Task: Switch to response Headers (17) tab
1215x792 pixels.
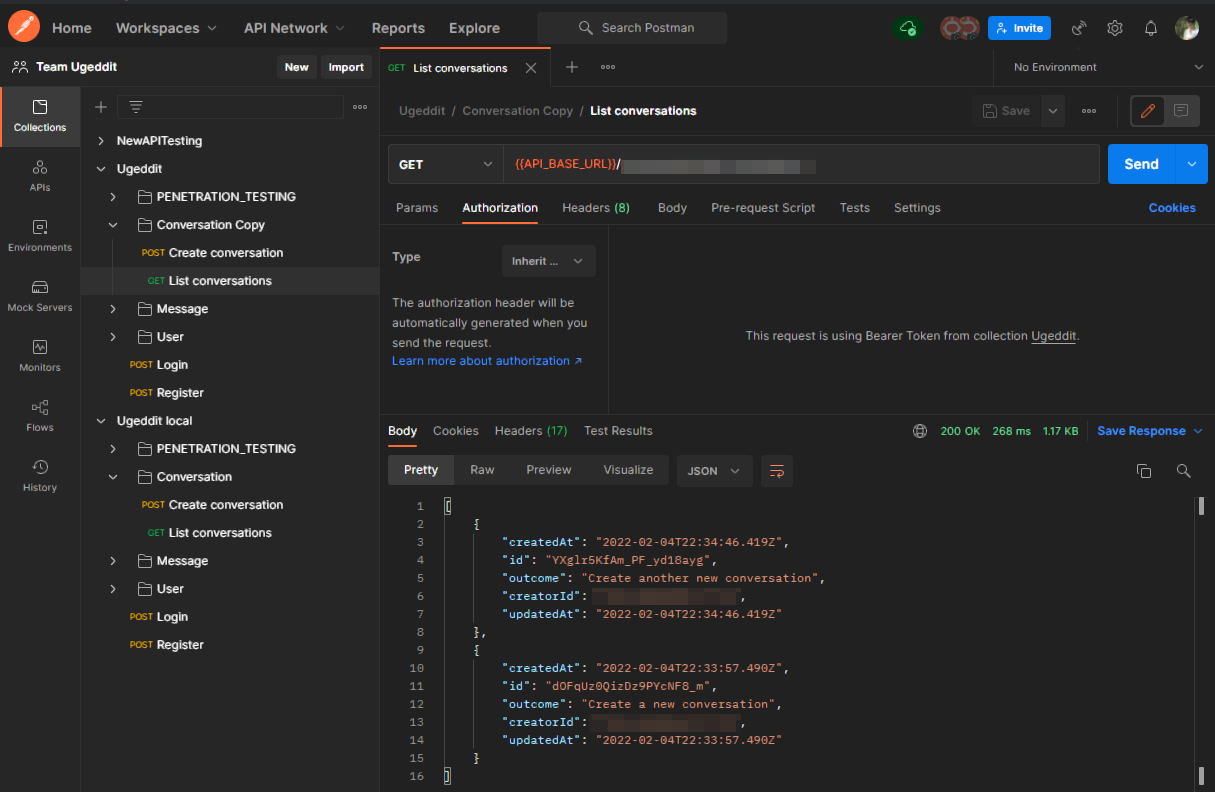Action: [531, 431]
